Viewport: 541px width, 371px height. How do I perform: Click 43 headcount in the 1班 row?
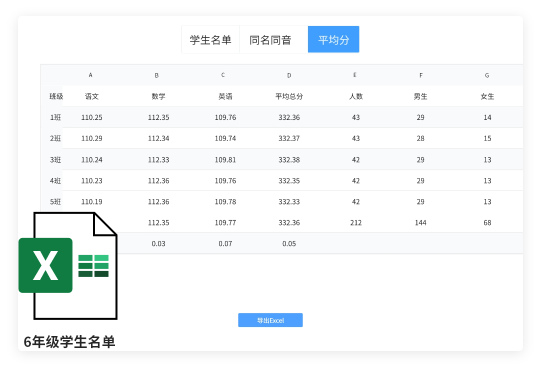coord(356,117)
